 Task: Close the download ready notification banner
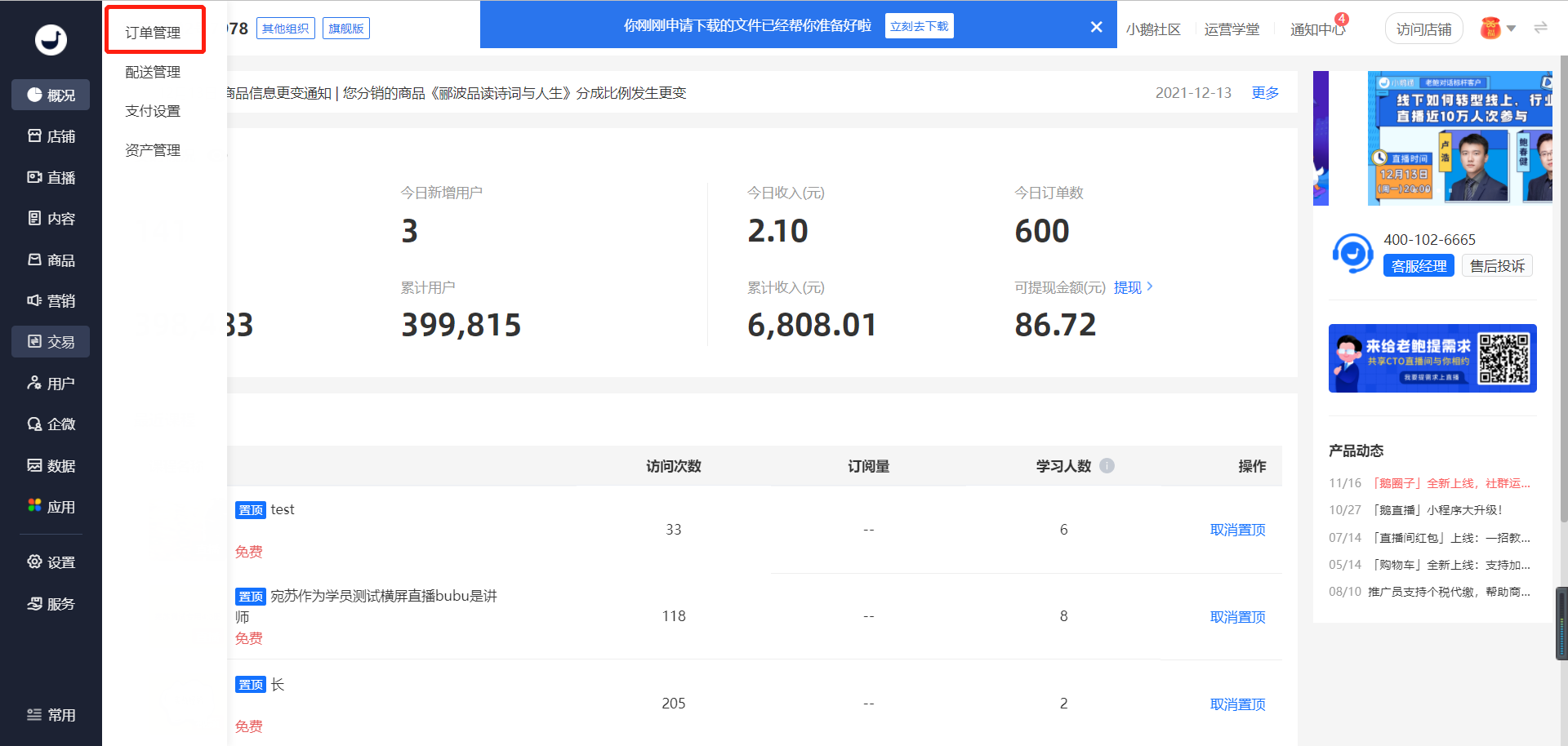tap(1096, 27)
